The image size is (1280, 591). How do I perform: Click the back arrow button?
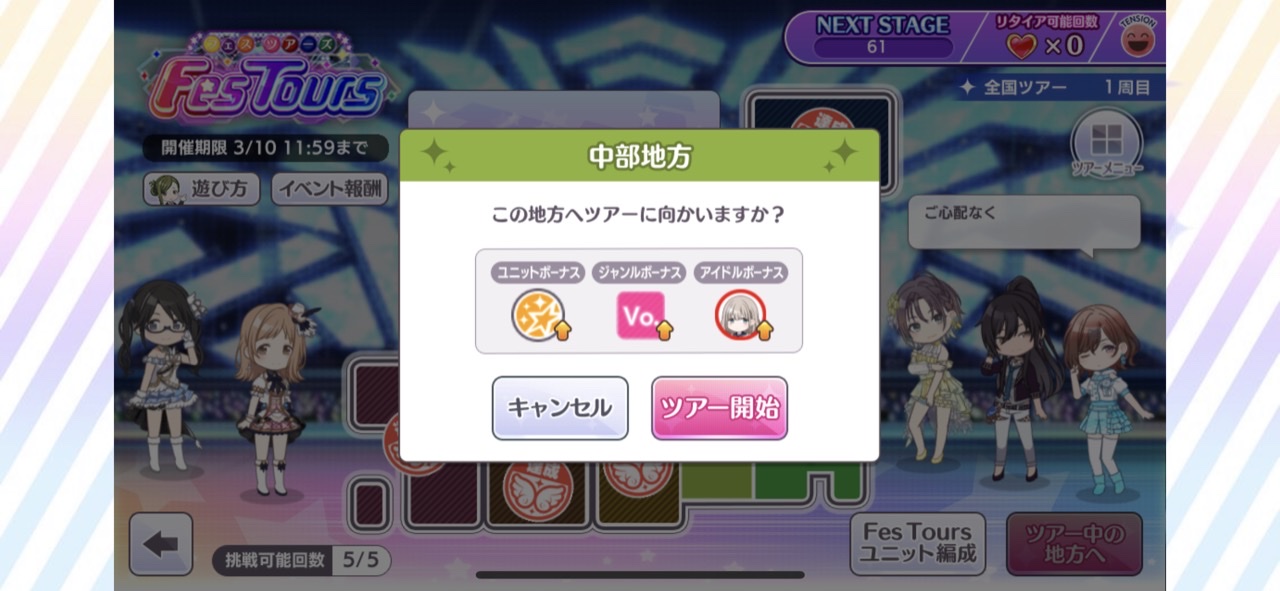point(160,544)
